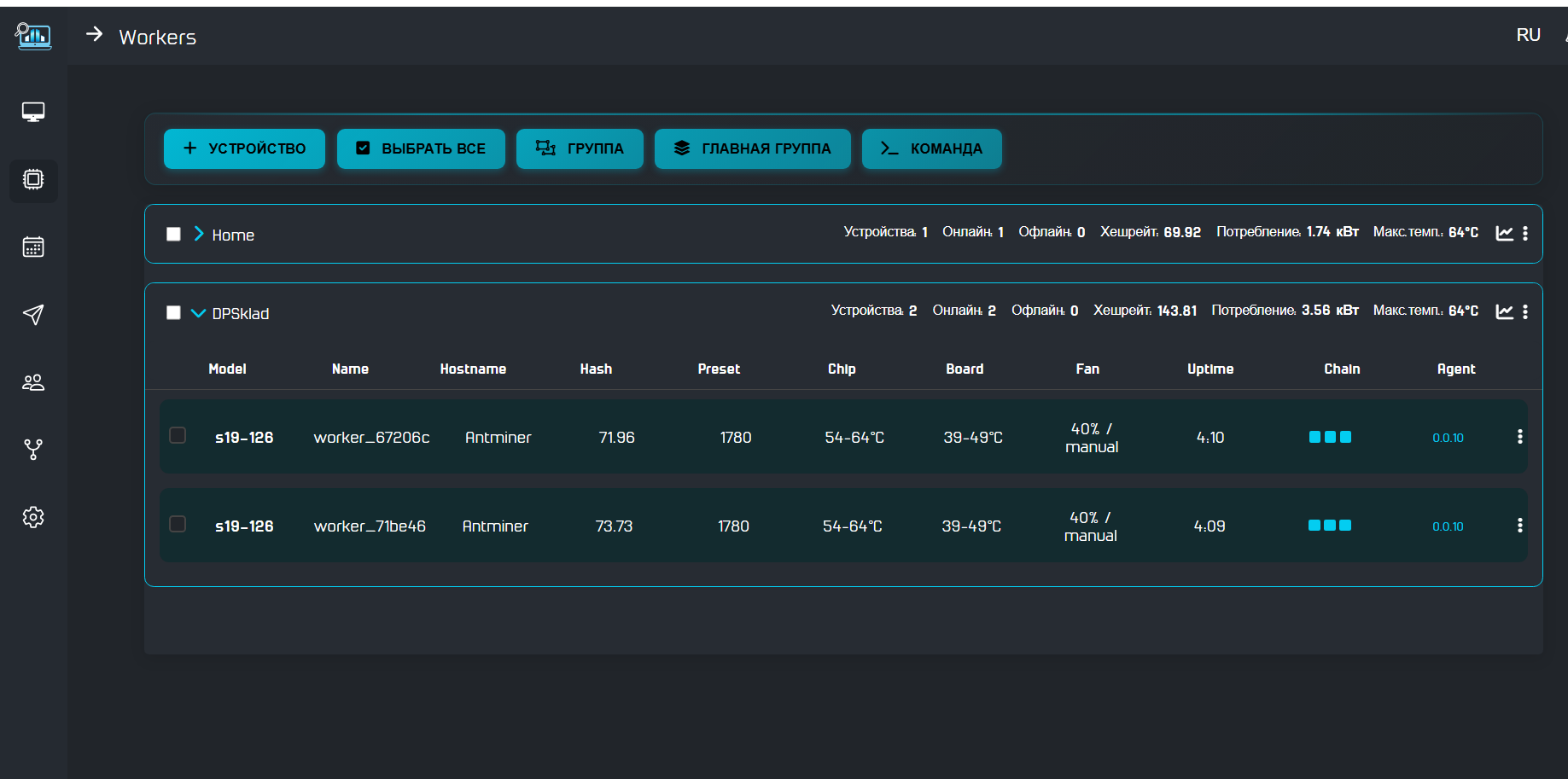Tick the Home group checkbox

(173, 234)
